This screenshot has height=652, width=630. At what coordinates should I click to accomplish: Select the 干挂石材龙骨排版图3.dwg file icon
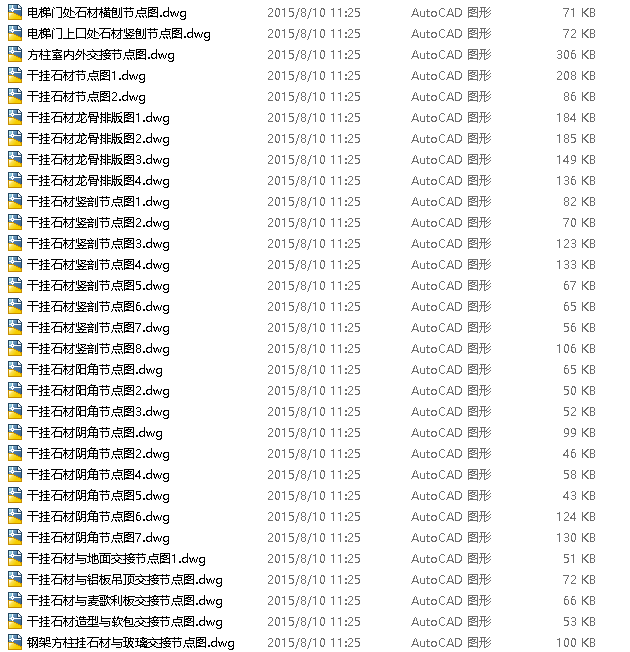point(15,160)
